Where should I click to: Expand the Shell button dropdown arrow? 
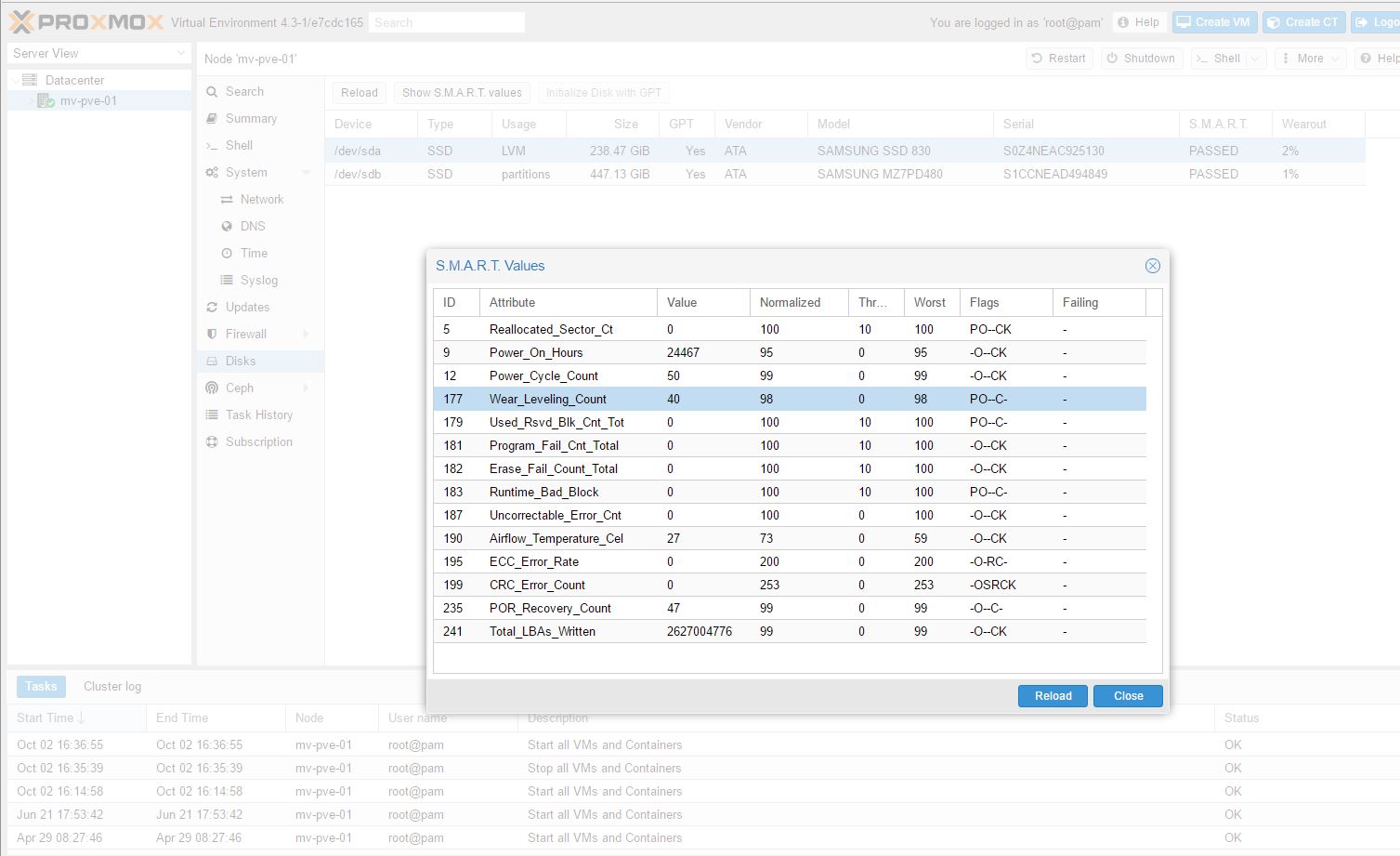point(1255,59)
